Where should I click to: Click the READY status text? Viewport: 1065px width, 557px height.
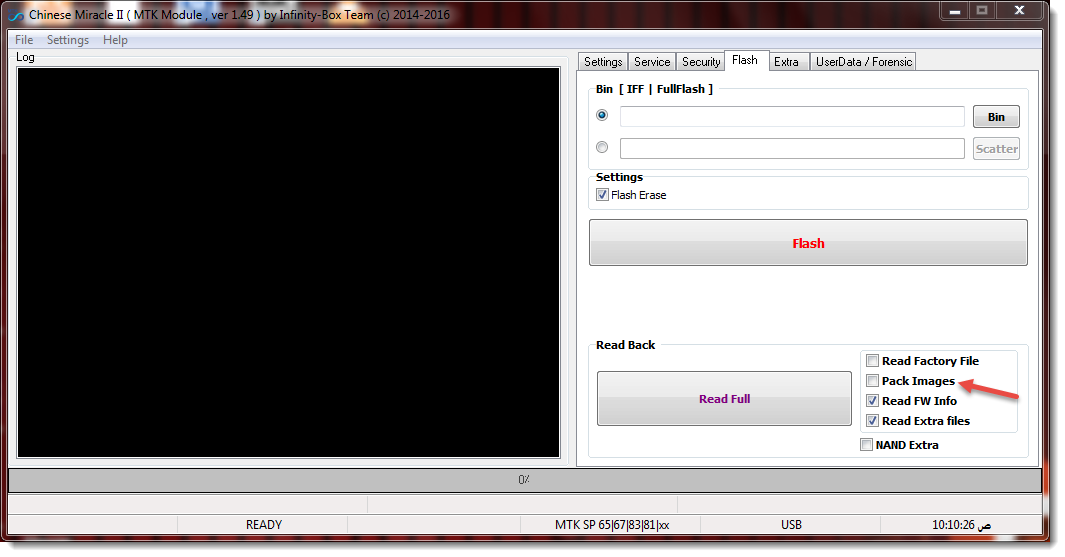coord(264,525)
